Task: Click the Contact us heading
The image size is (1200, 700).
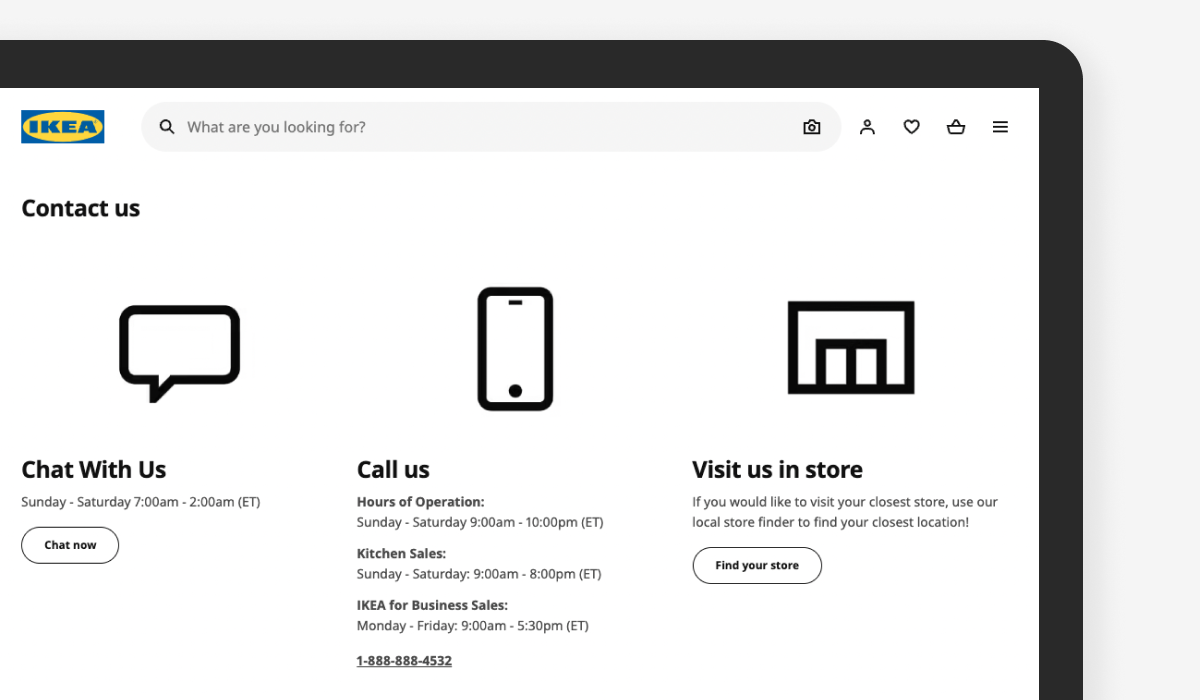Action: pos(81,208)
